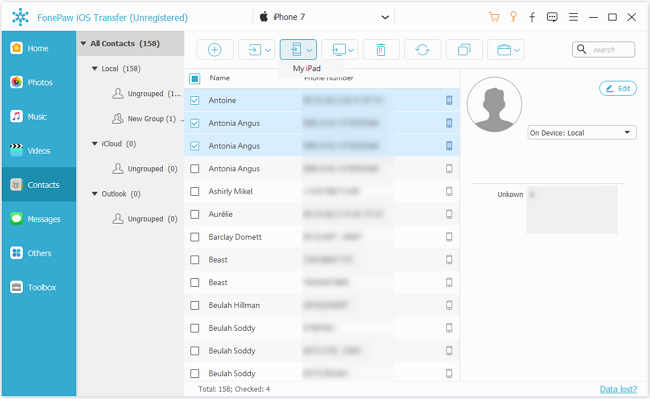Choose My iPad from export menu

[x=307, y=68]
